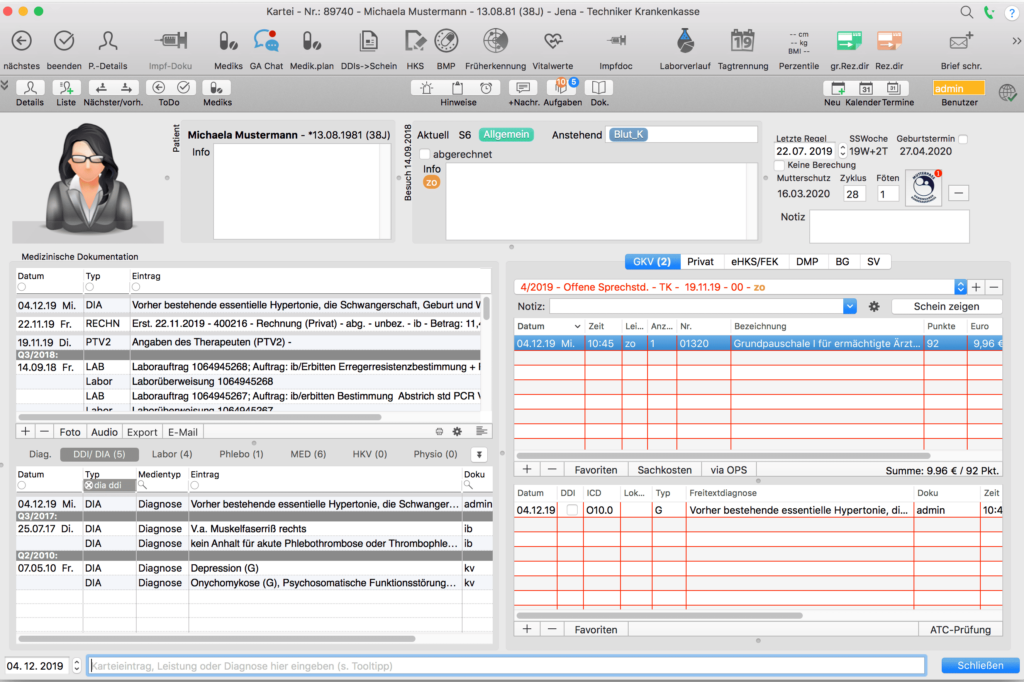1024x682 pixels.
Task: Open Medik.plan icon
Action: click(312, 41)
